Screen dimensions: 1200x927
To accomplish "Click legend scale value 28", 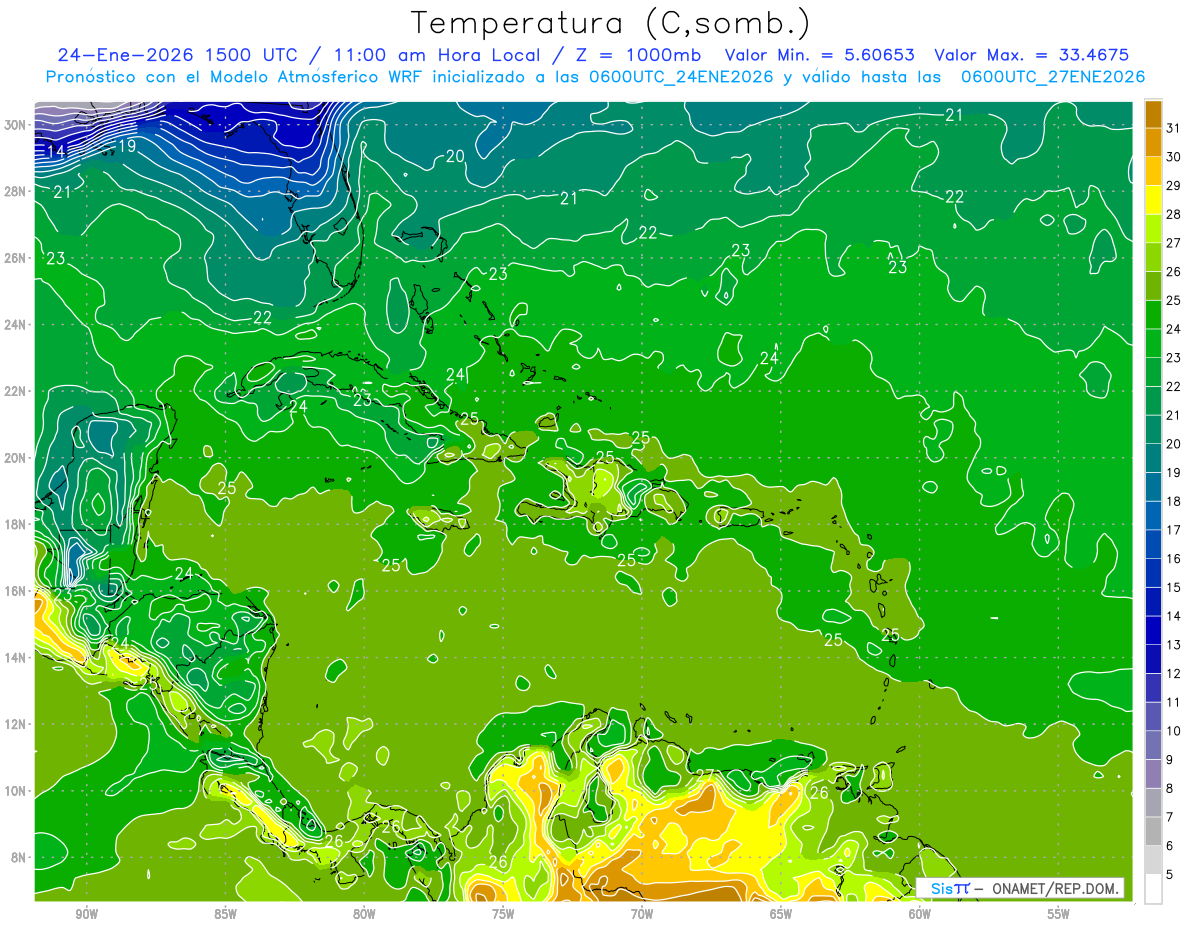I will 1174,214.
